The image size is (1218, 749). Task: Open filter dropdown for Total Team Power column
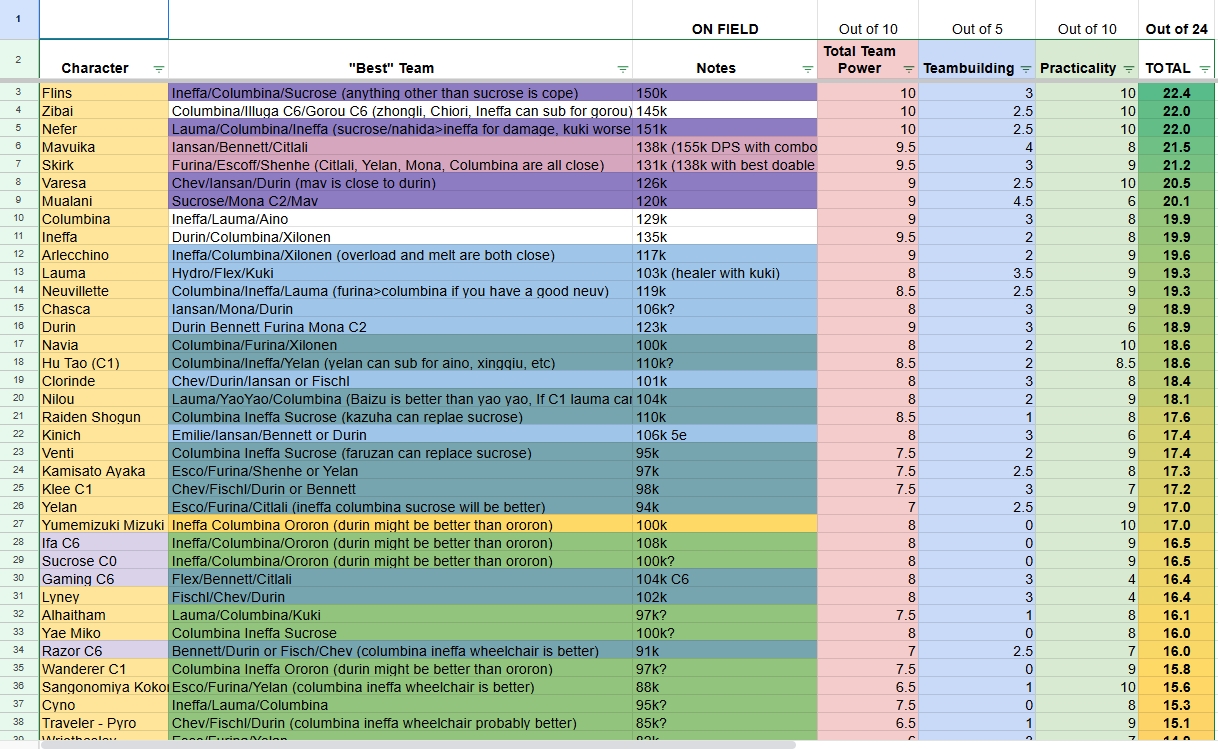[908, 69]
